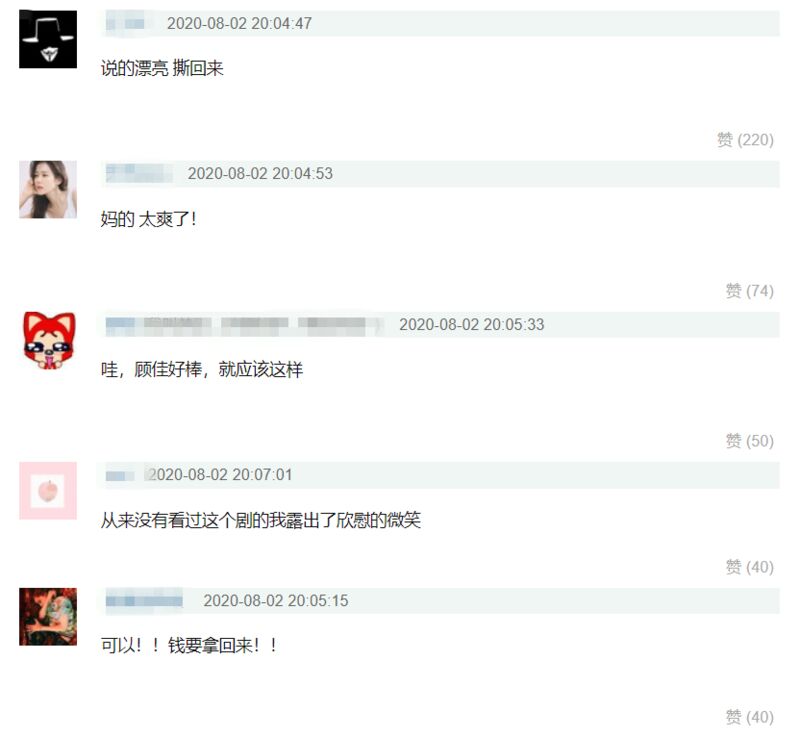Like the comment with 赞 (74)
800x737 pixels.
749,291
